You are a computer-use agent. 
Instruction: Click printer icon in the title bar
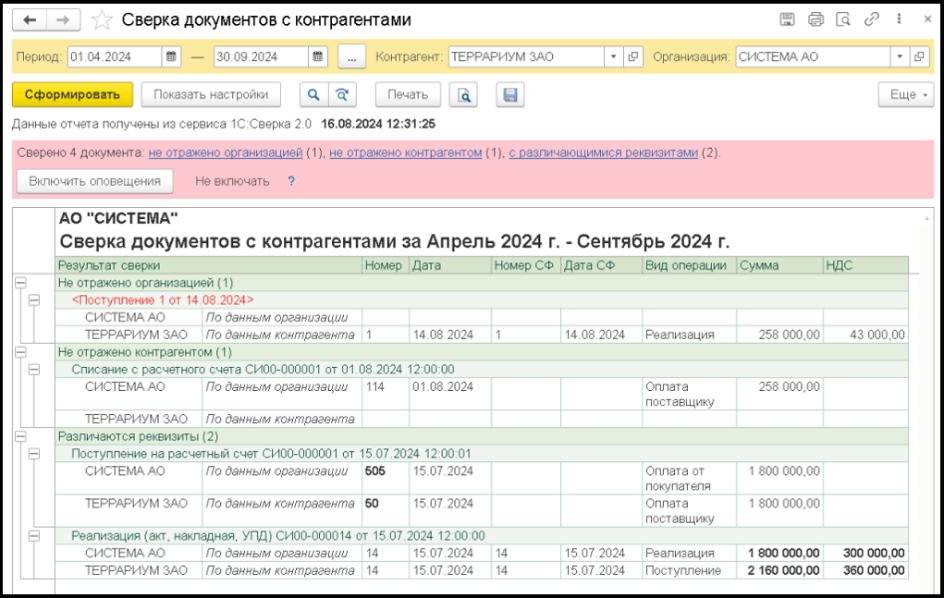click(x=815, y=20)
